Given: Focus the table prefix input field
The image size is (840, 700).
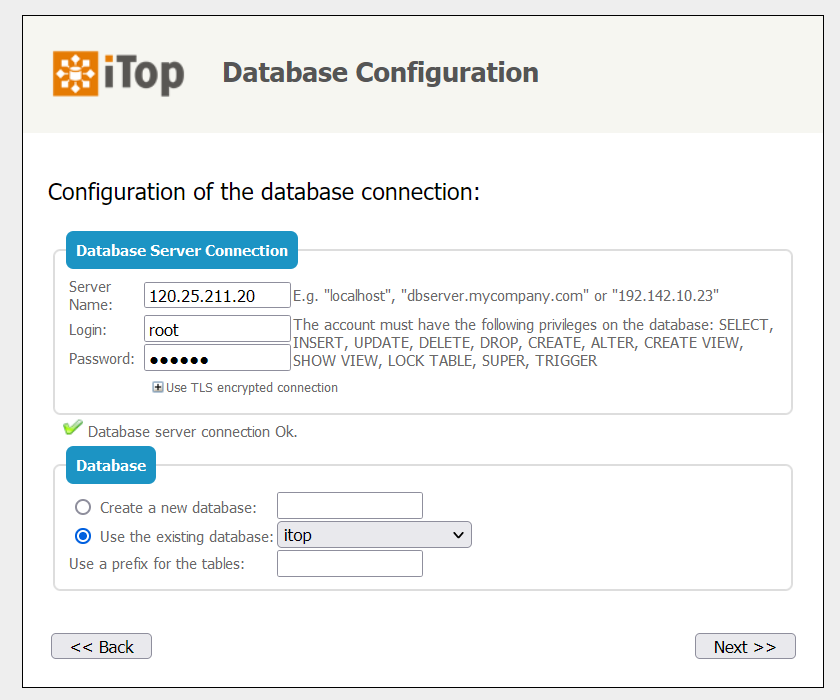Looking at the screenshot, I should [x=350, y=563].
